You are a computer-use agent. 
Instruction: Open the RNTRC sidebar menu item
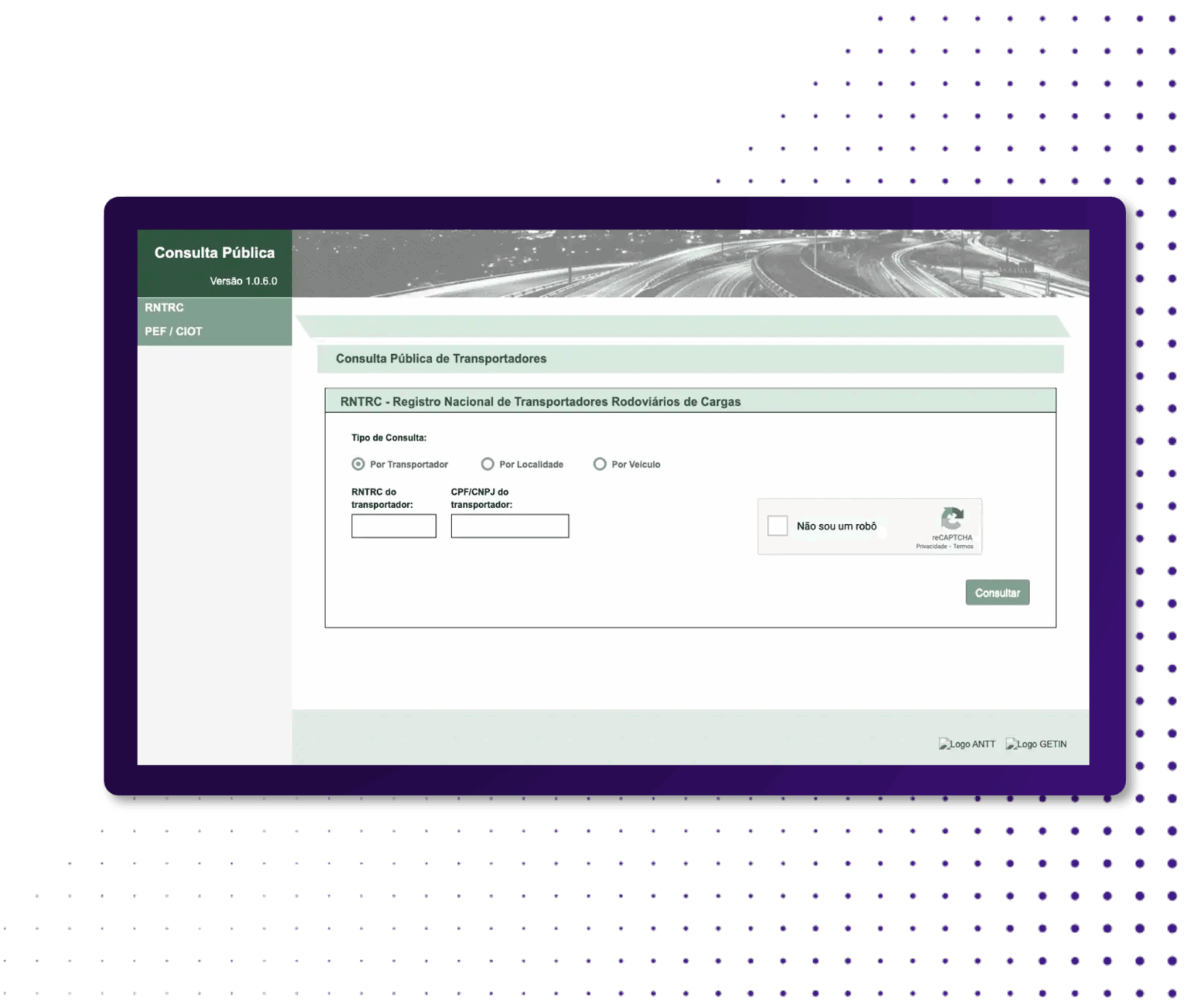click(165, 308)
